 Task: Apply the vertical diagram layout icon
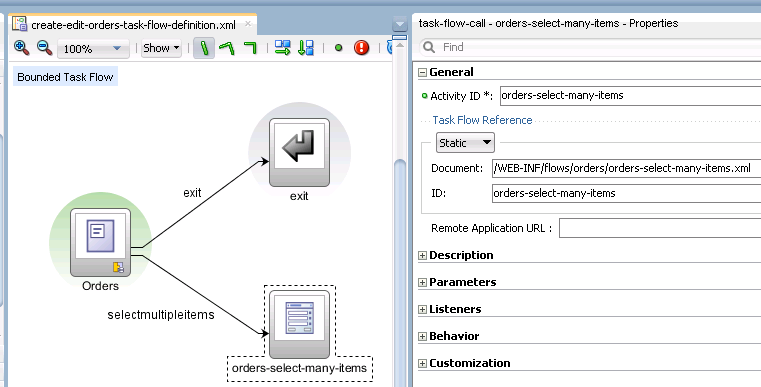point(306,48)
